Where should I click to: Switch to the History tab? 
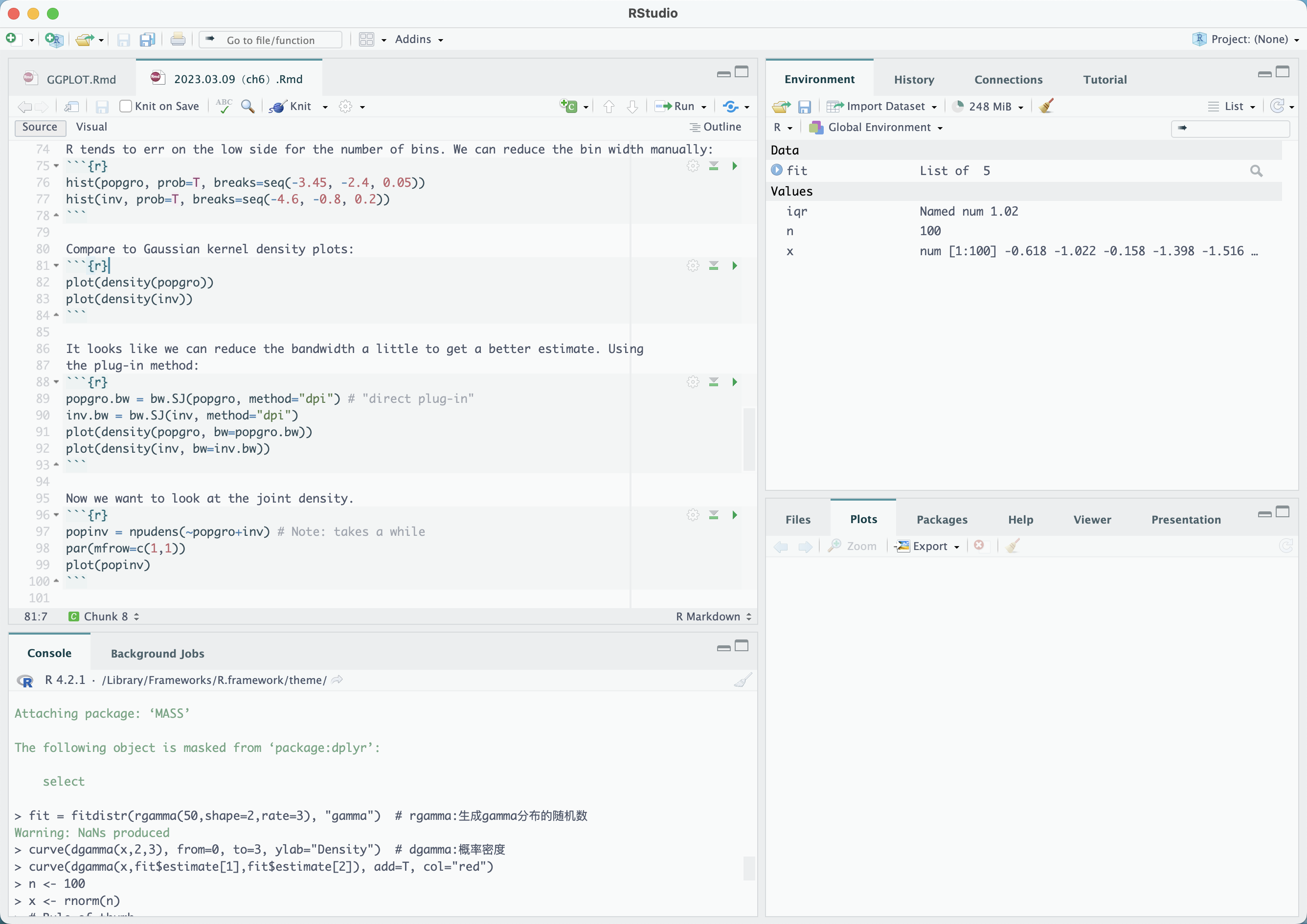tap(911, 79)
